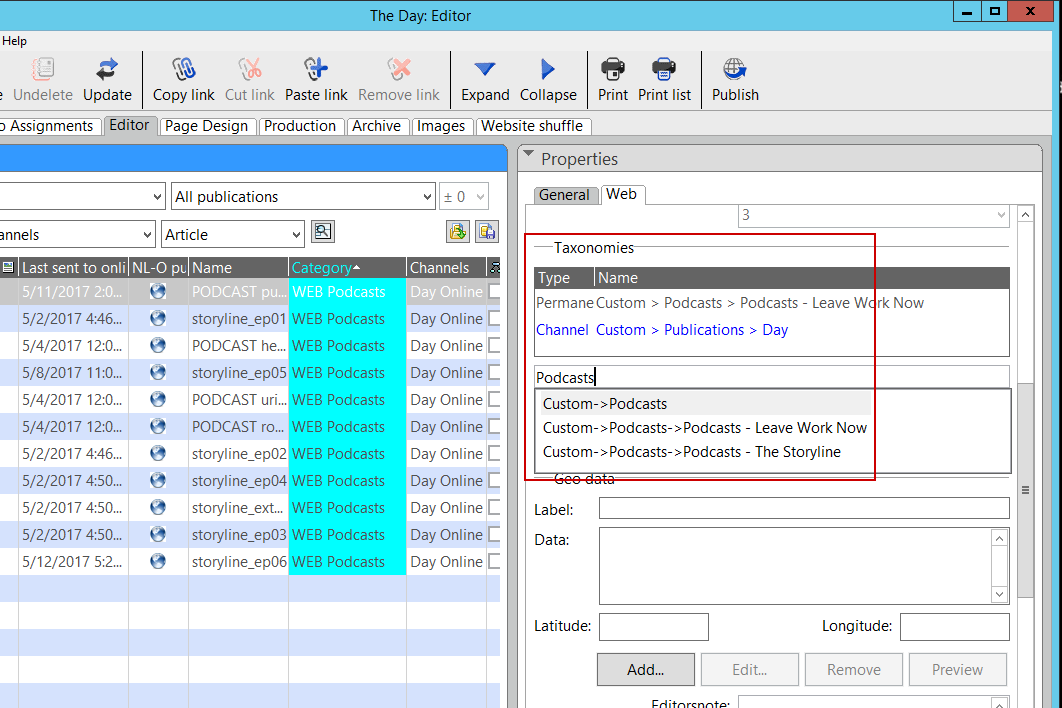This screenshot has height=708, width=1062.
Task: Tick checkbox in PODCAST pu... row
Action: pos(494,291)
